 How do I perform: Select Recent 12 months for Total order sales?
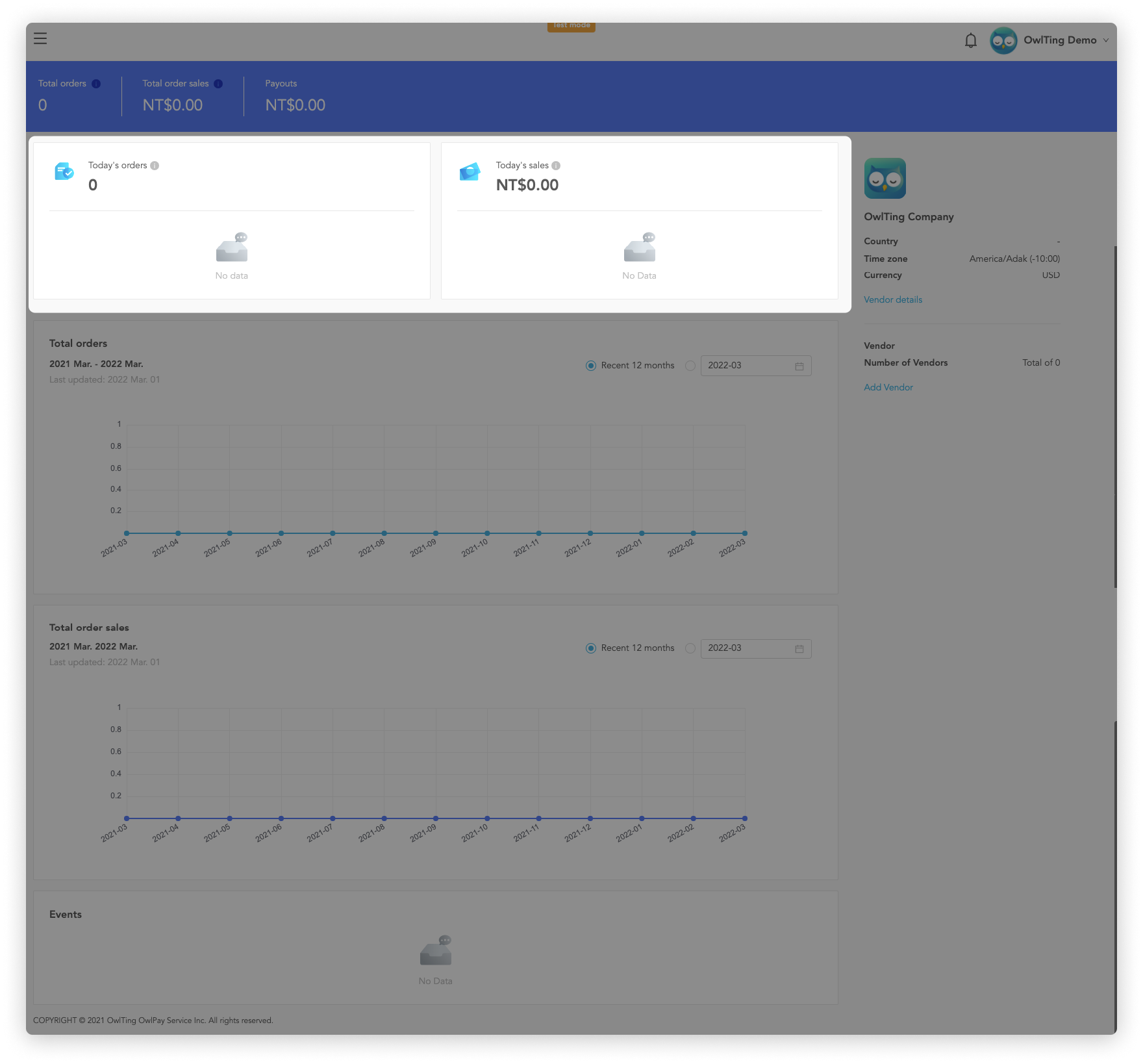(591, 648)
